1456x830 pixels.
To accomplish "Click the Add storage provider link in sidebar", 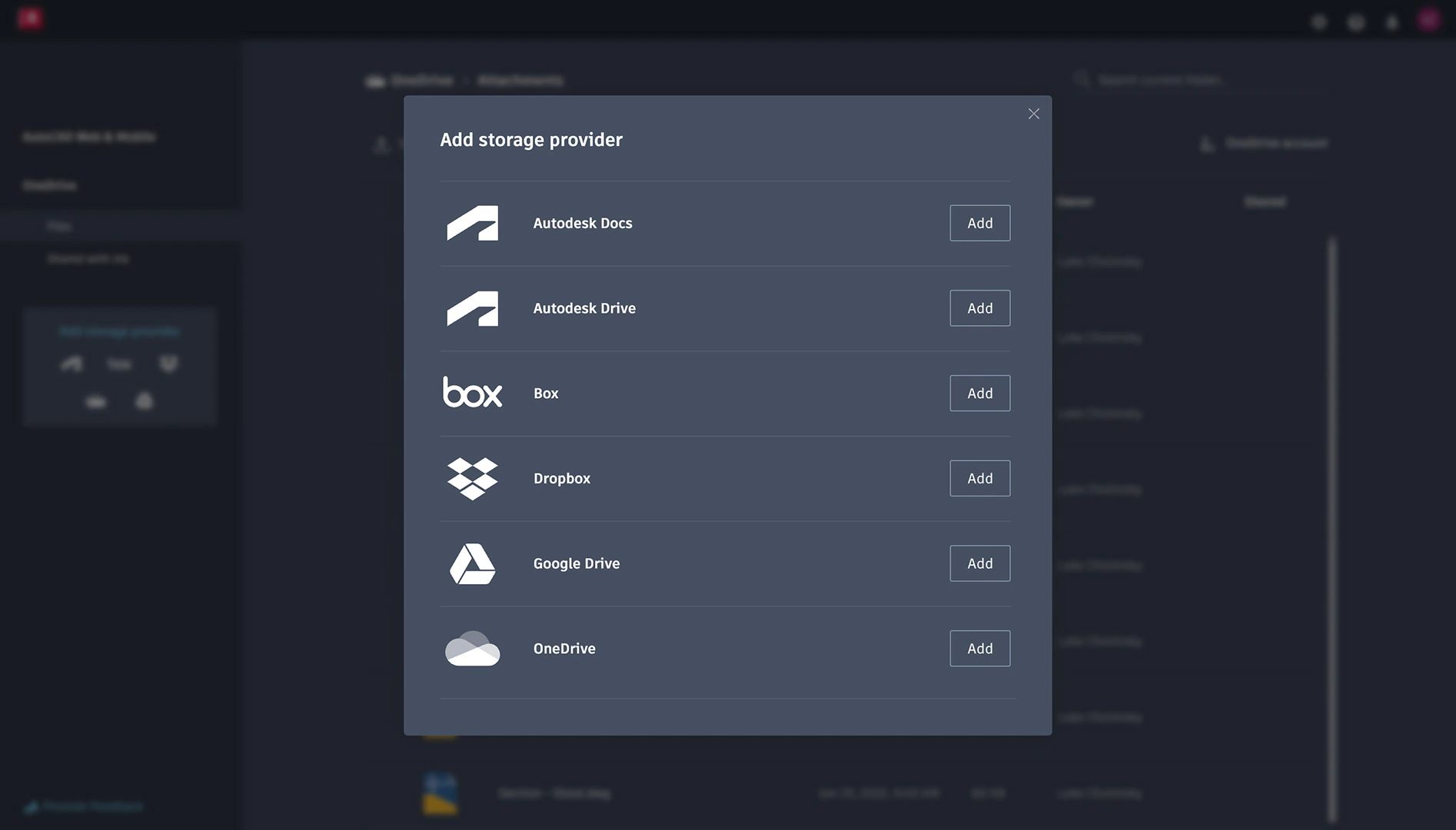I will tap(119, 331).
